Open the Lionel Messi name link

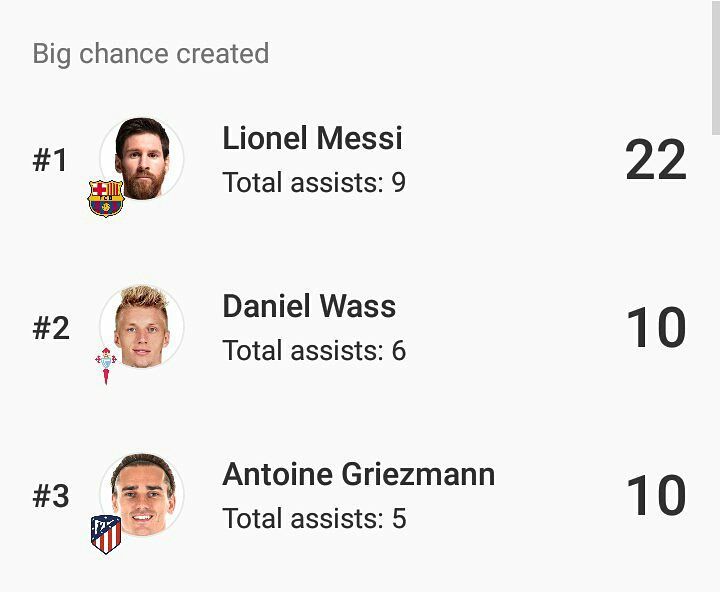[x=312, y=138]
